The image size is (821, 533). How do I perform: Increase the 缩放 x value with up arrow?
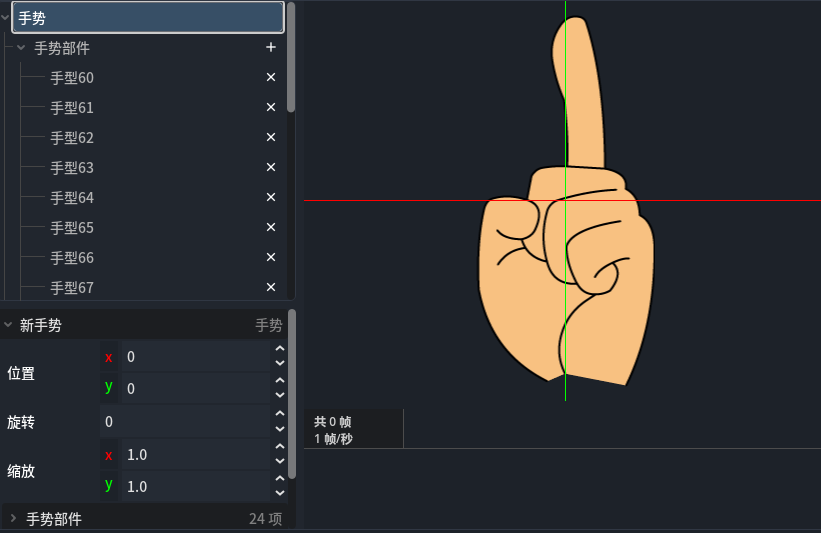coord(280,449)
